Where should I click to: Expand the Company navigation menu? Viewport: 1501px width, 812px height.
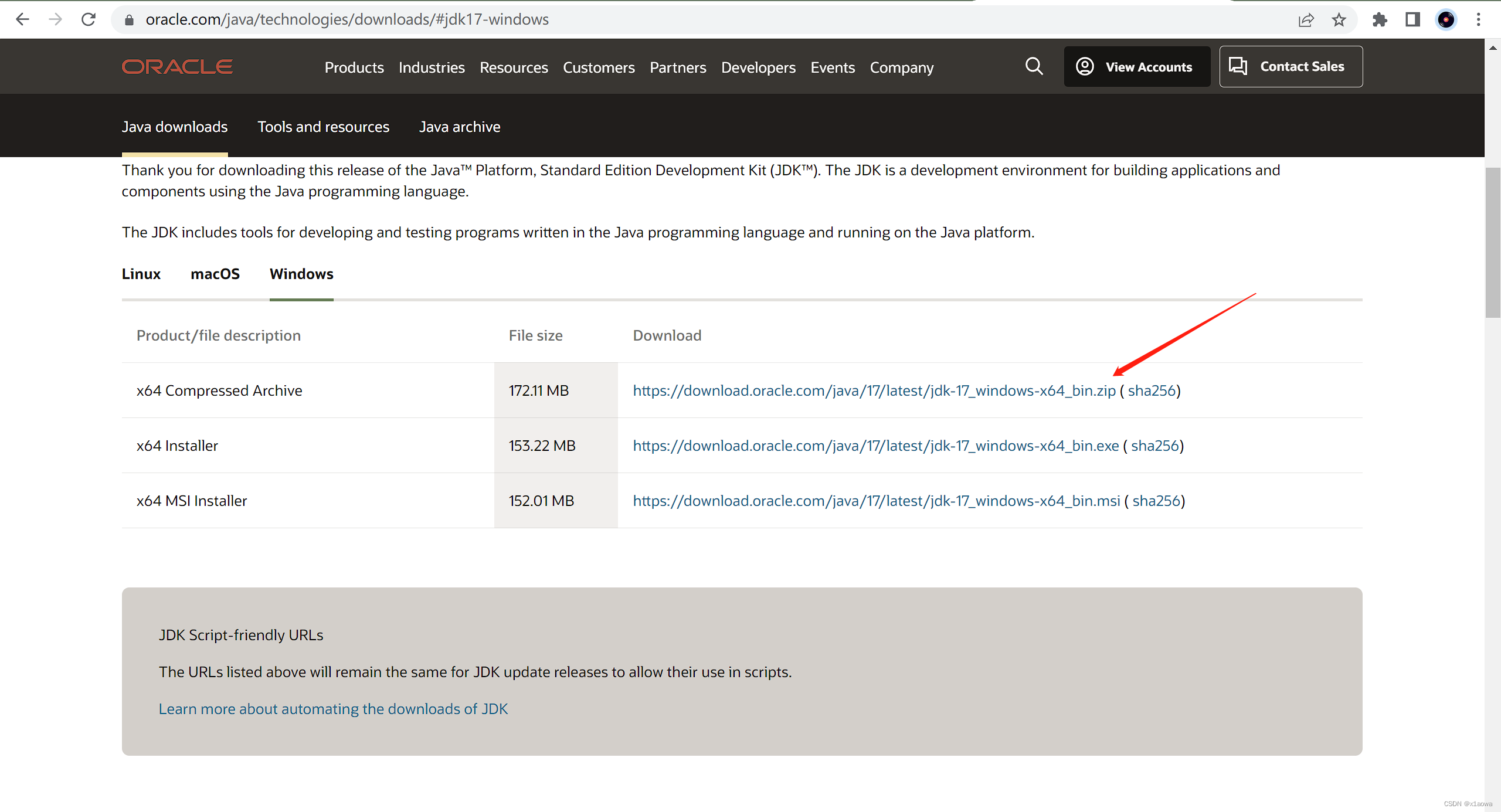(901, 67)
